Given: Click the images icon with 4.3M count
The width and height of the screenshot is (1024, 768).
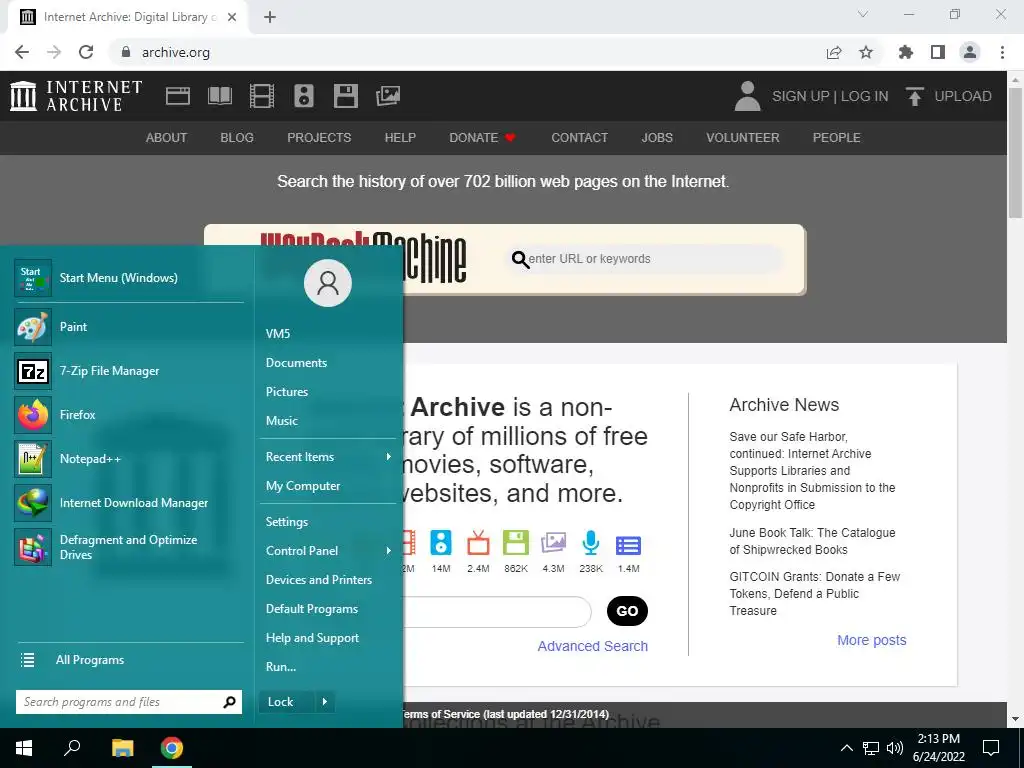Looking at the screenshot, I should [x=553, y=543].
